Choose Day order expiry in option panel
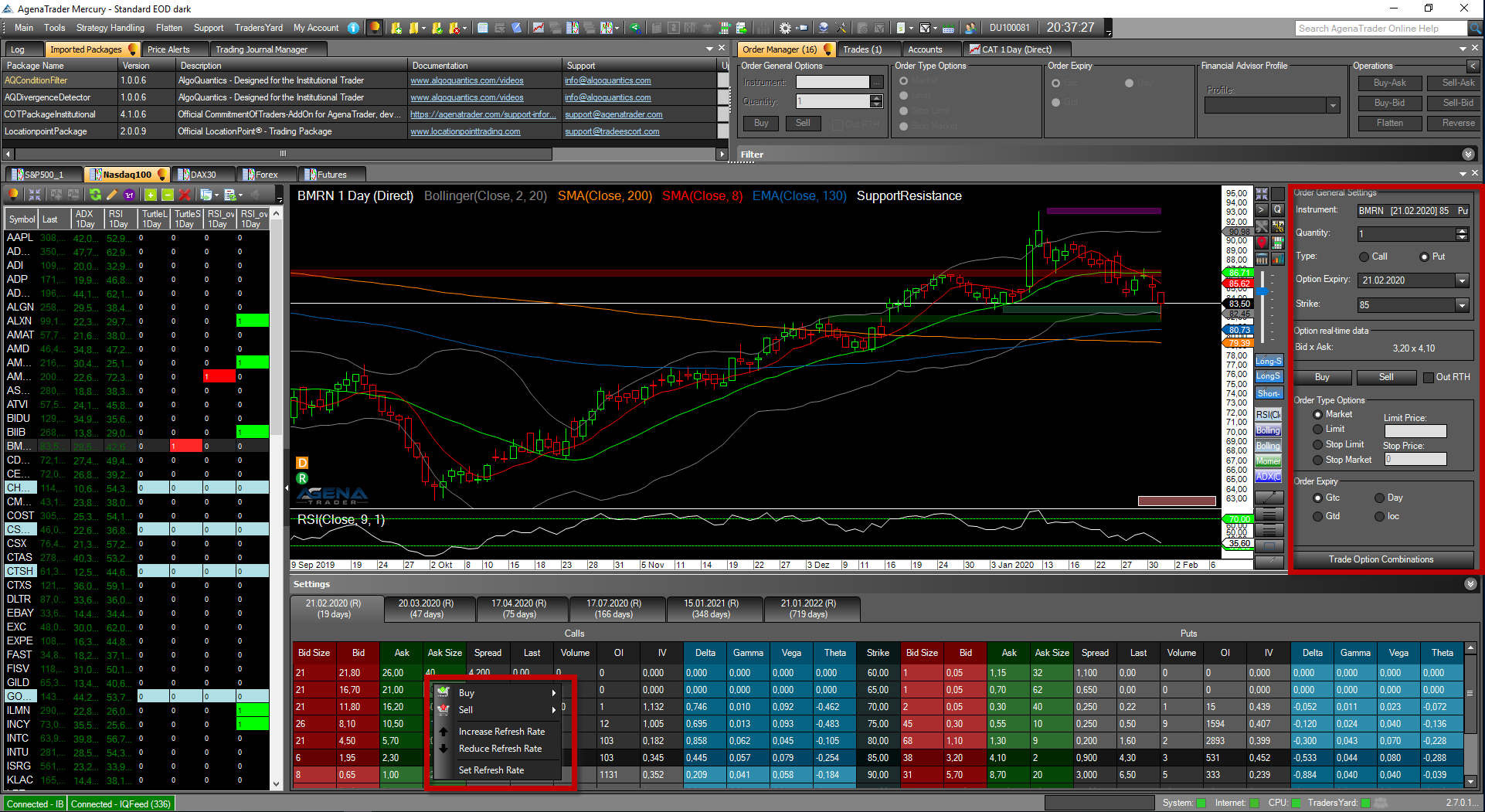 pos(1379,498)
